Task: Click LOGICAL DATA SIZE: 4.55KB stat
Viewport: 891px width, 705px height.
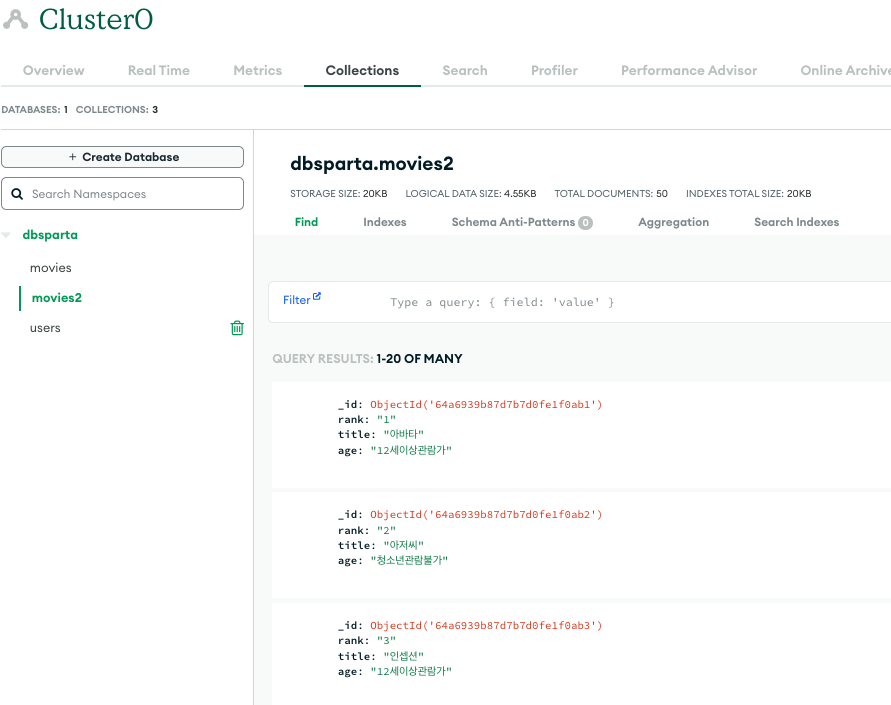Action: click(x=471, y=194)
